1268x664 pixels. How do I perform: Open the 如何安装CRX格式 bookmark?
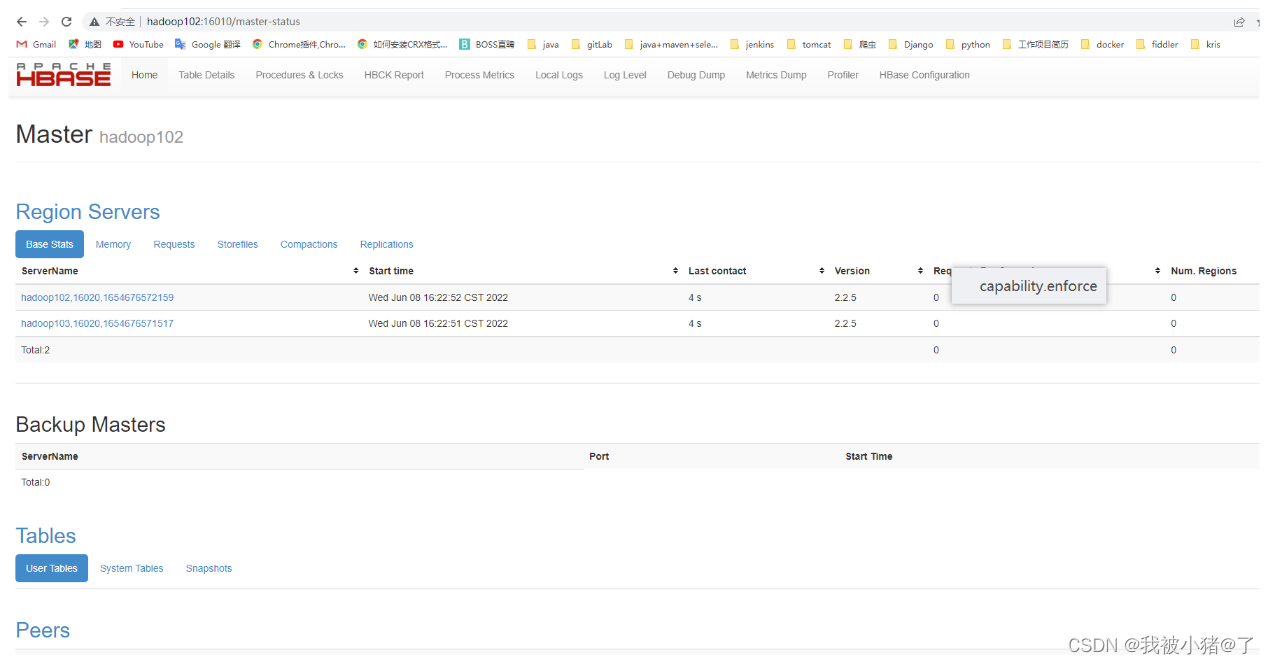click(402, 44)
